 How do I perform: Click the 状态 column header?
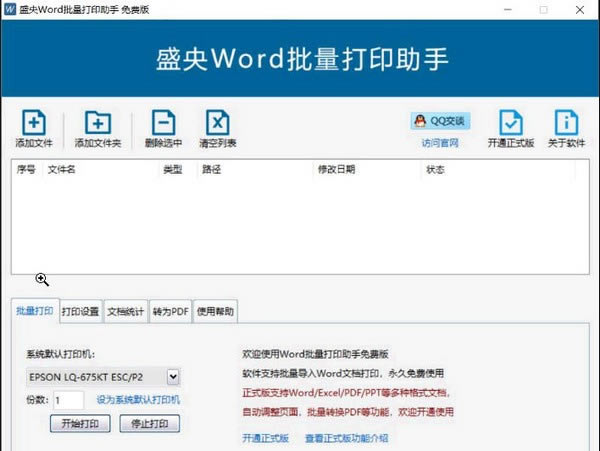coord(435,169)
